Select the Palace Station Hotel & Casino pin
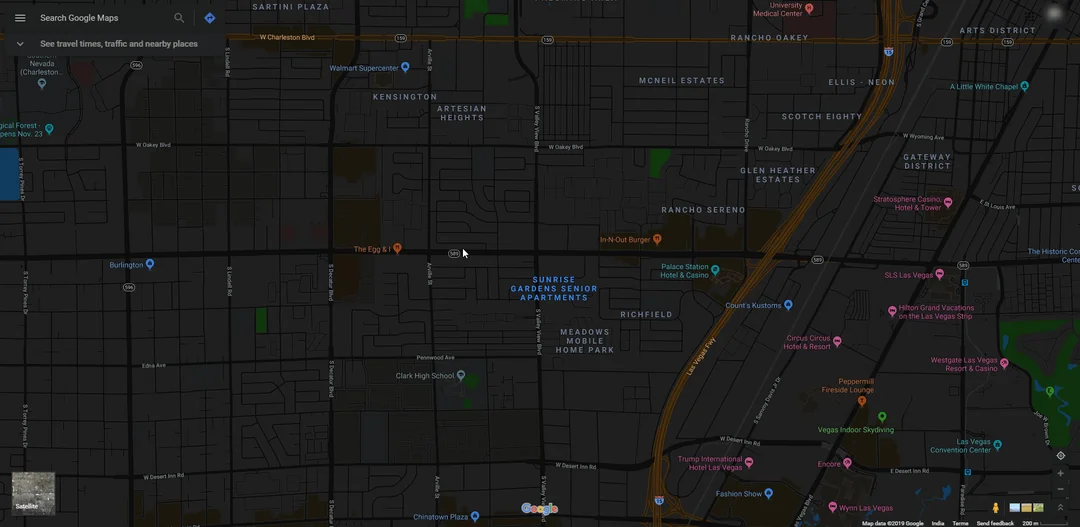Viewport: 1080px width, 527px height. 715,270
